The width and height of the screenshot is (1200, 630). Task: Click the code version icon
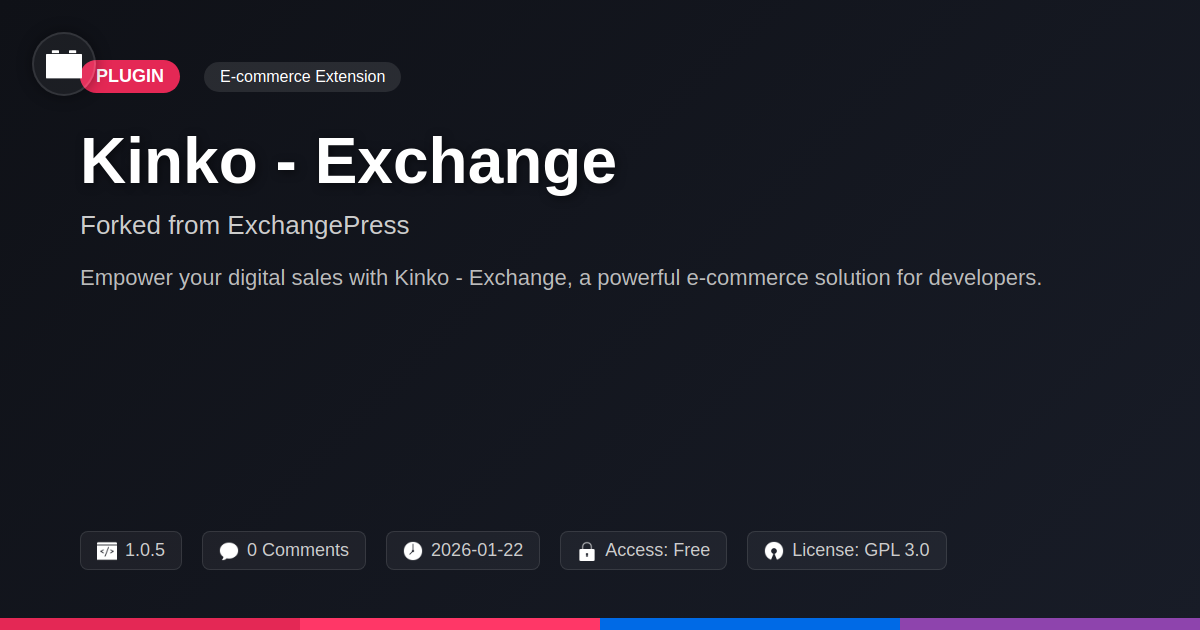click(x=107, y=551)
